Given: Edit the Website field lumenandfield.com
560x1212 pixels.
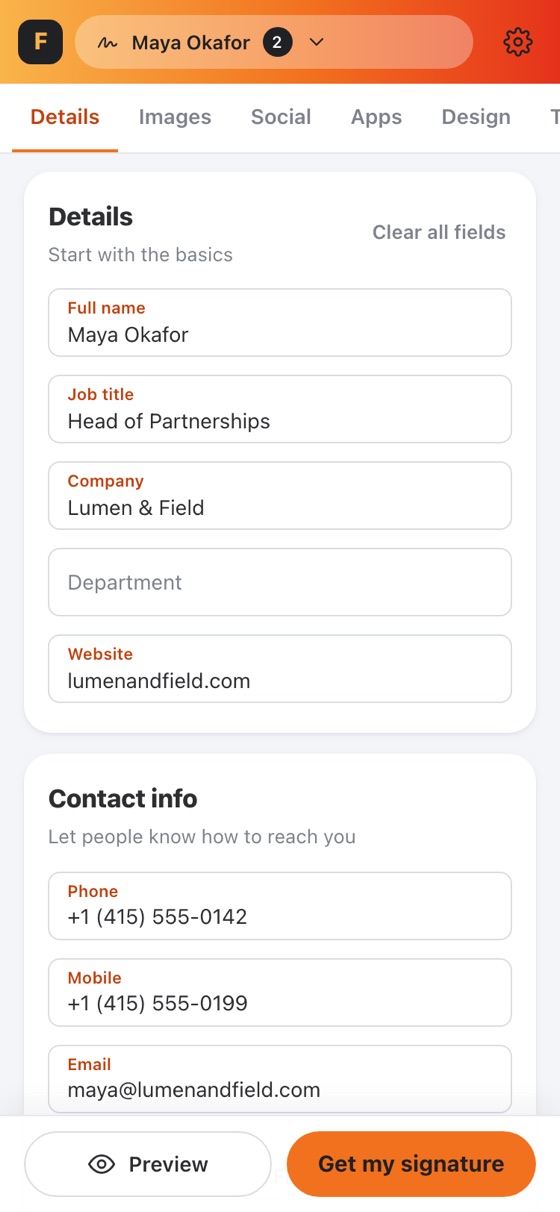Looking at the screenshot, I should (x=280, y=669).
